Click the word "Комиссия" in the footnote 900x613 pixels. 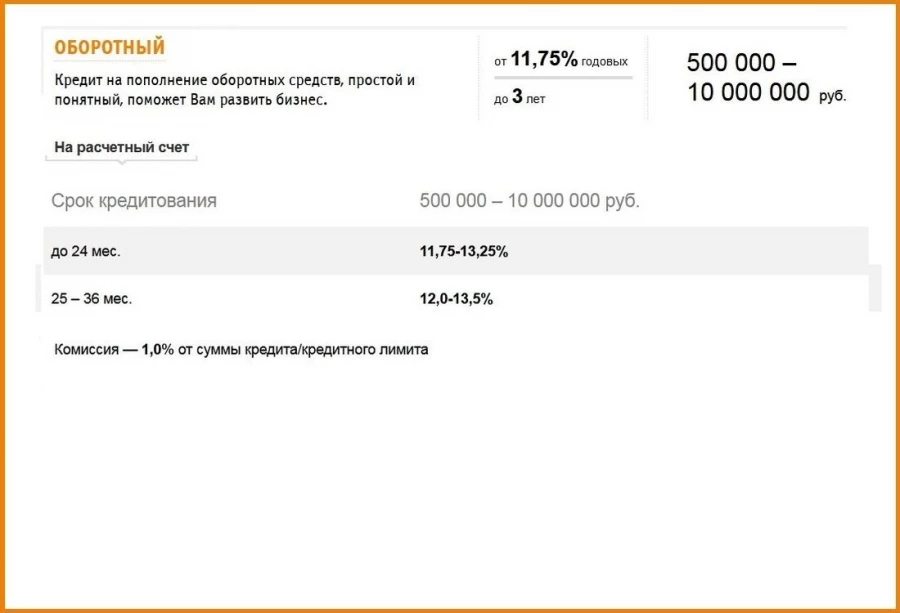pyautogui.click(x=87, y=350)
